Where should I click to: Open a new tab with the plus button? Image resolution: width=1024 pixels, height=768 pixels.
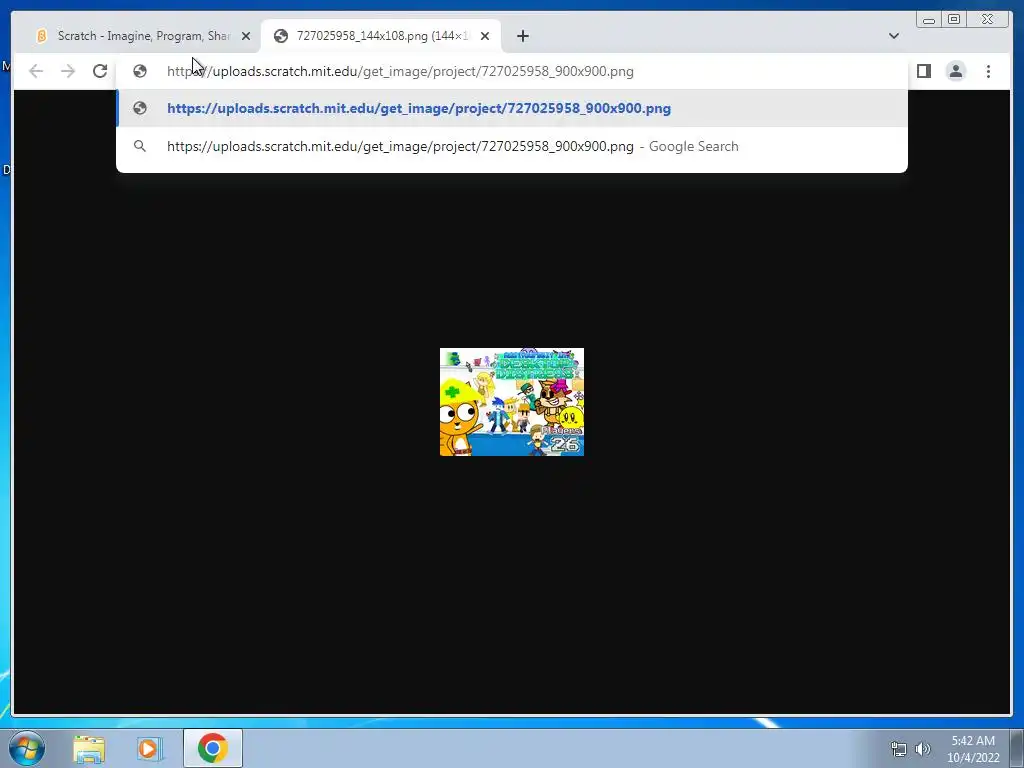click(522, 36)
